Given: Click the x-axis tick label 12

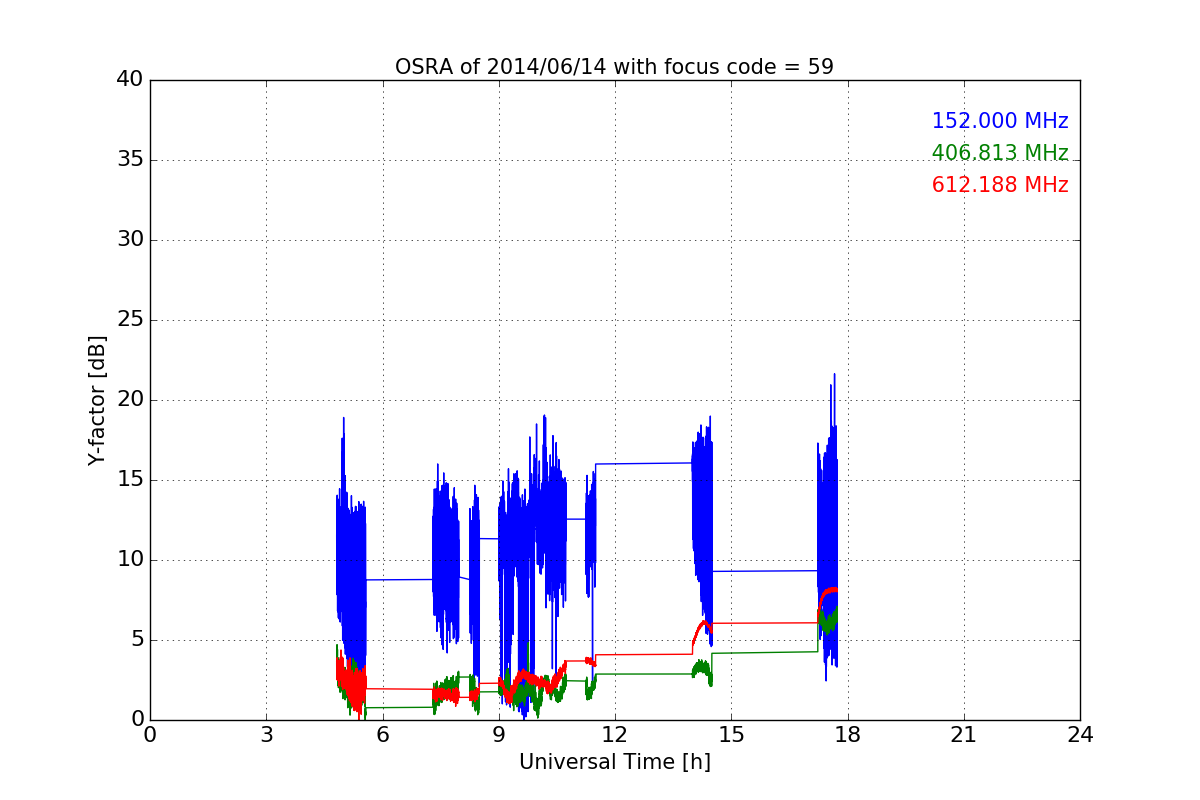Looking at the screenshot, I should coord(615,735).
